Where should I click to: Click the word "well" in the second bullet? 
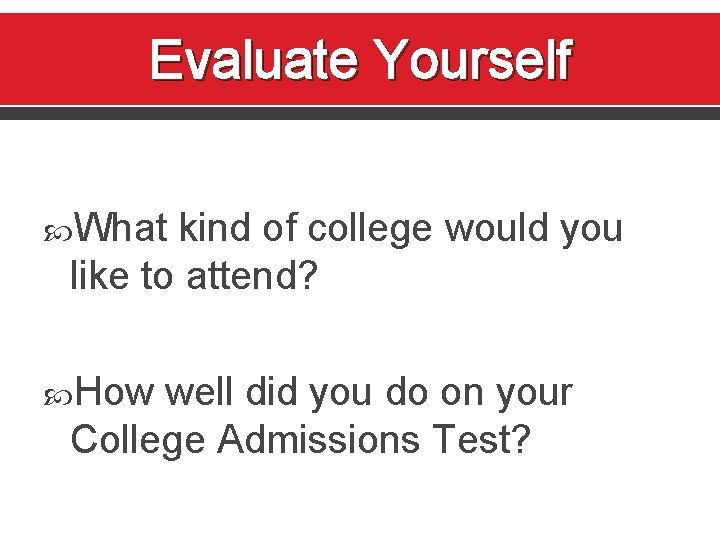click(x=198, y=393)
